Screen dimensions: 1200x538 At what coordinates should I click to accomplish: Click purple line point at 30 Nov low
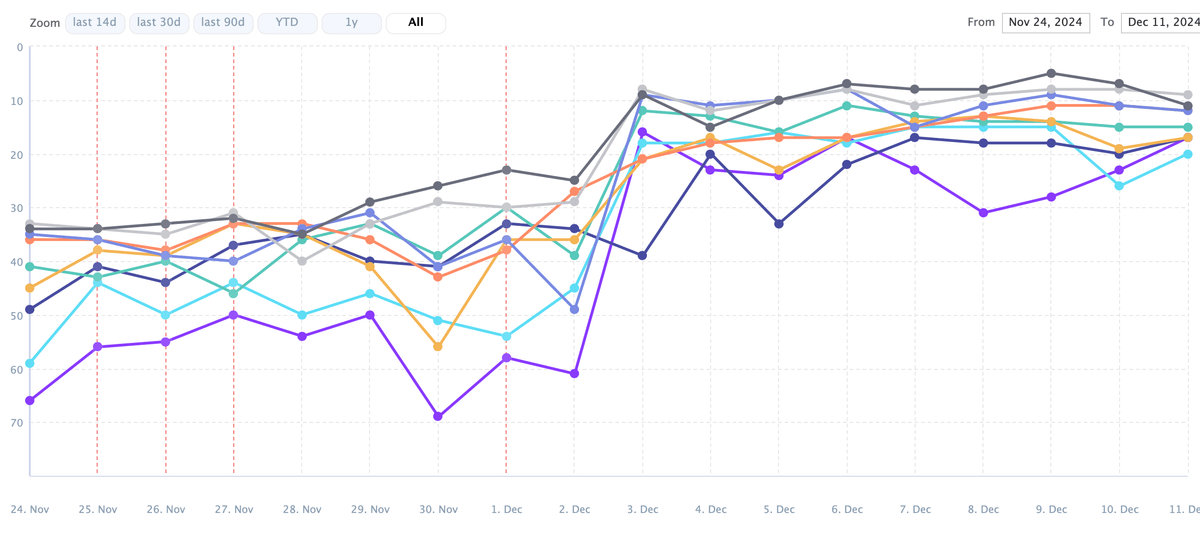click(x=438, y=416)
